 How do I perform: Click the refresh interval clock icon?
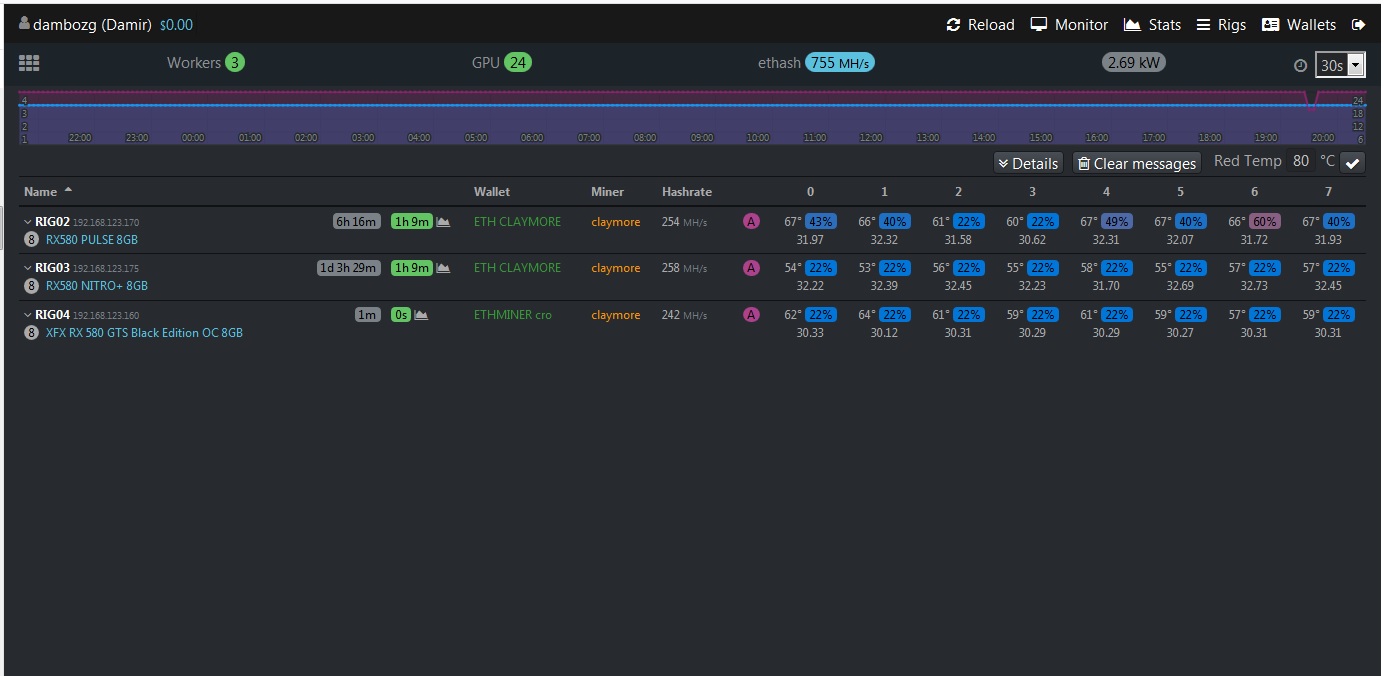(x=1300, y=65)
